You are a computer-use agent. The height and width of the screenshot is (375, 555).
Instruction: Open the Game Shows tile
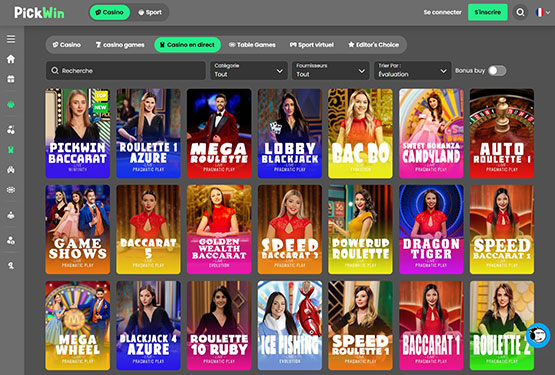[x=78, y=229]
